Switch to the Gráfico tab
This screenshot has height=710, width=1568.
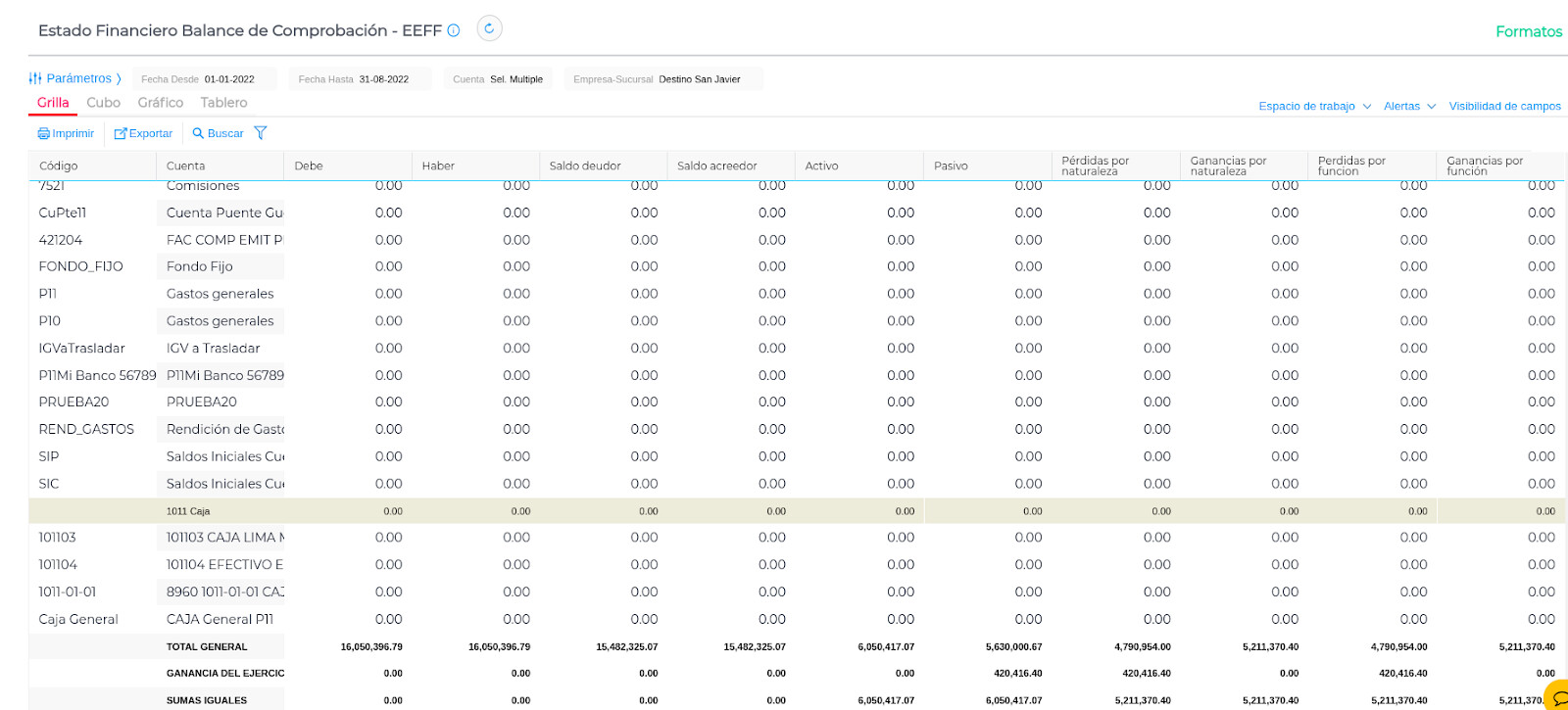160,103
